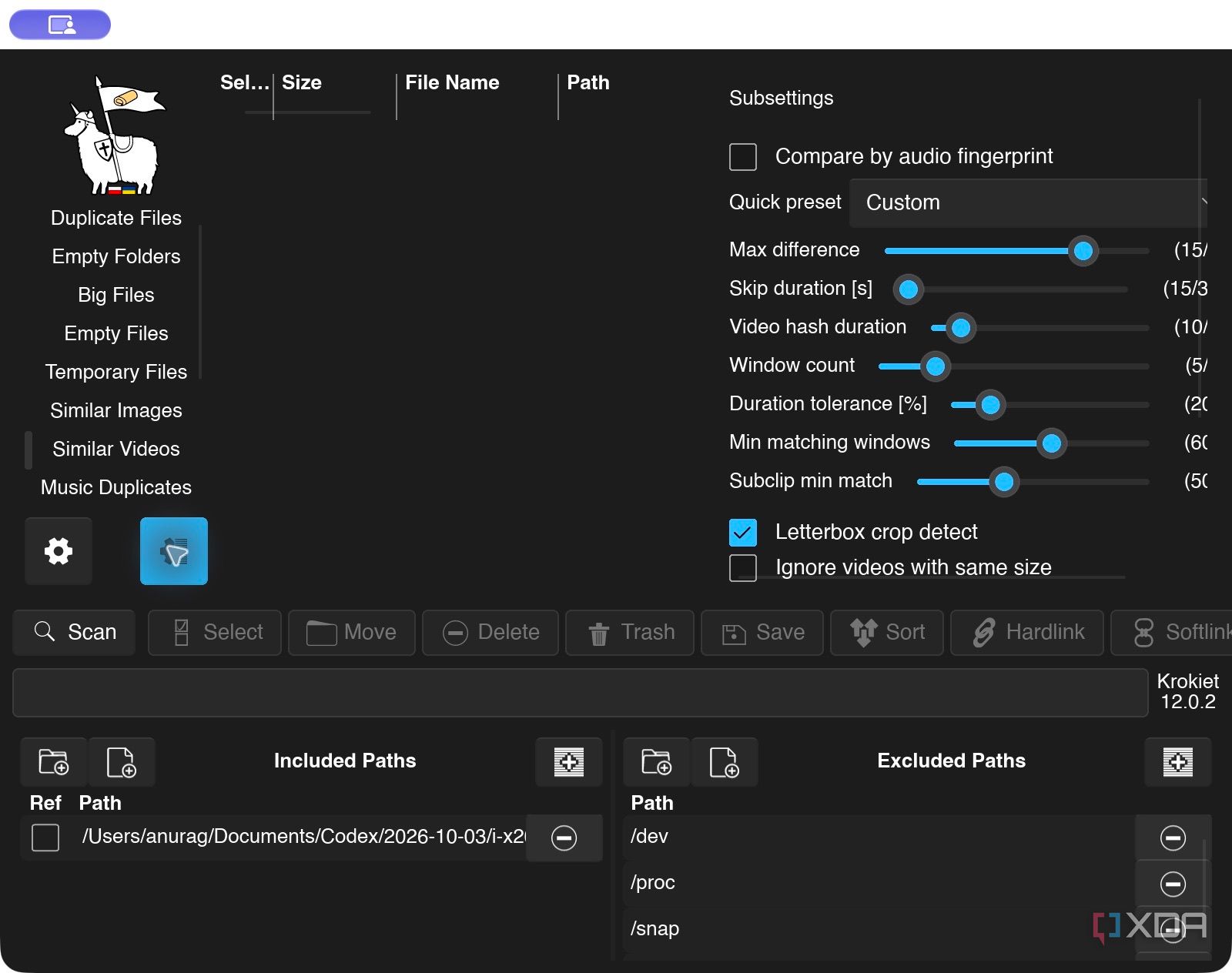The width and height of the screenshot is (1232, 973).
Task: Click the expand icon beside Excluded Paths
Action: 1178,762
